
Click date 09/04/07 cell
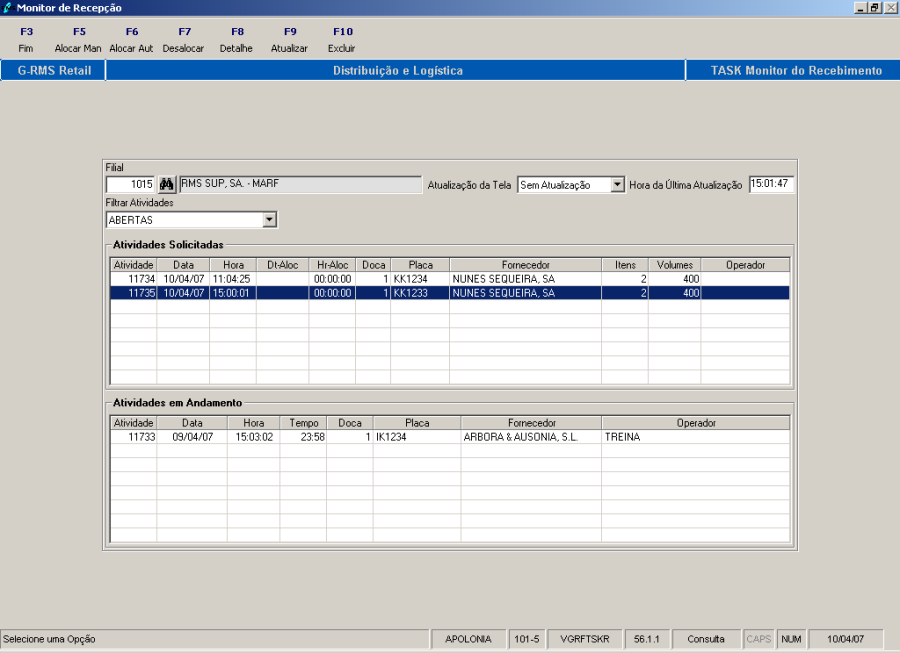(x=192, y=437)
